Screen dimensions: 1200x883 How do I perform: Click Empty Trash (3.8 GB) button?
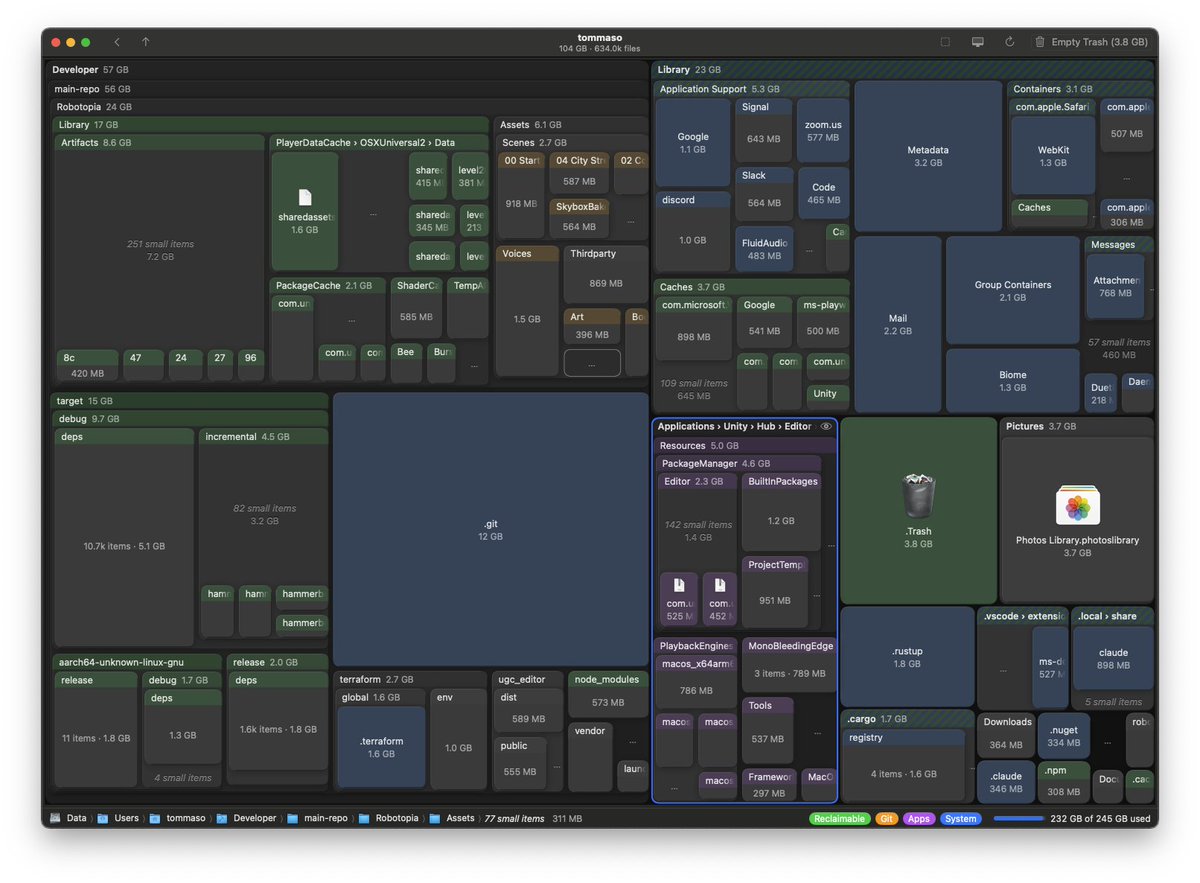point(1091,42)
